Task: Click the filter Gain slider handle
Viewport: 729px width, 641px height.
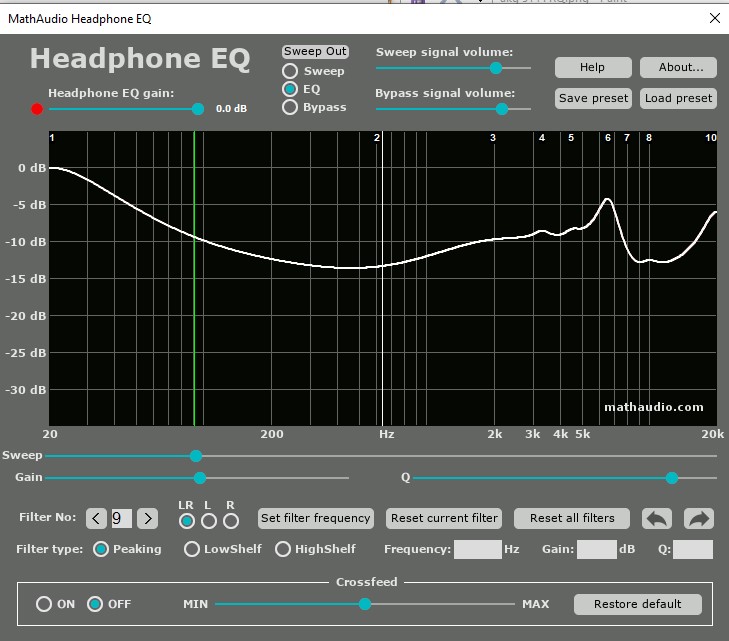Action: (200, 478)
